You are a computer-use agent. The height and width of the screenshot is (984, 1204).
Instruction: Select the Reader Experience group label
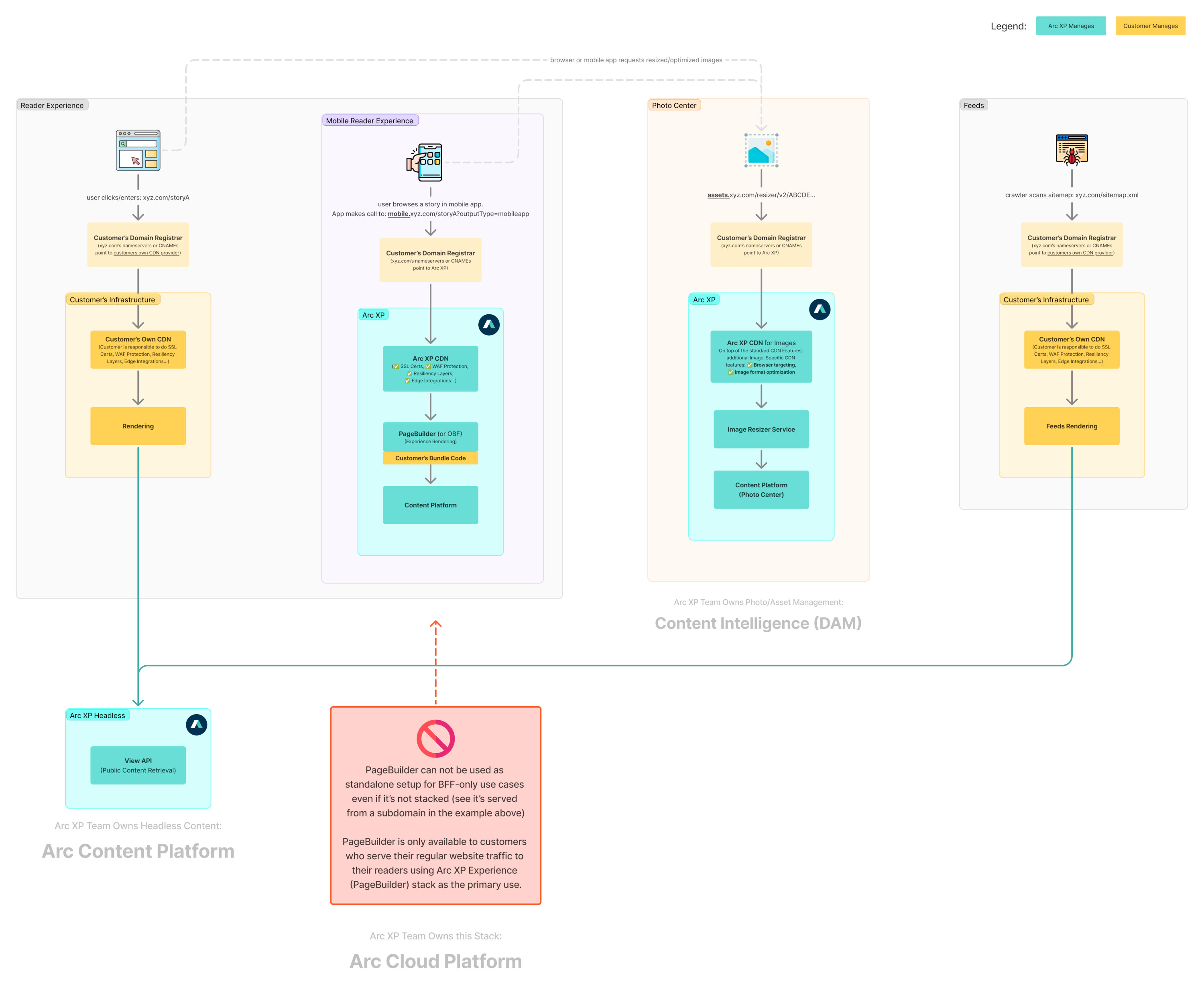pos(52,106)
